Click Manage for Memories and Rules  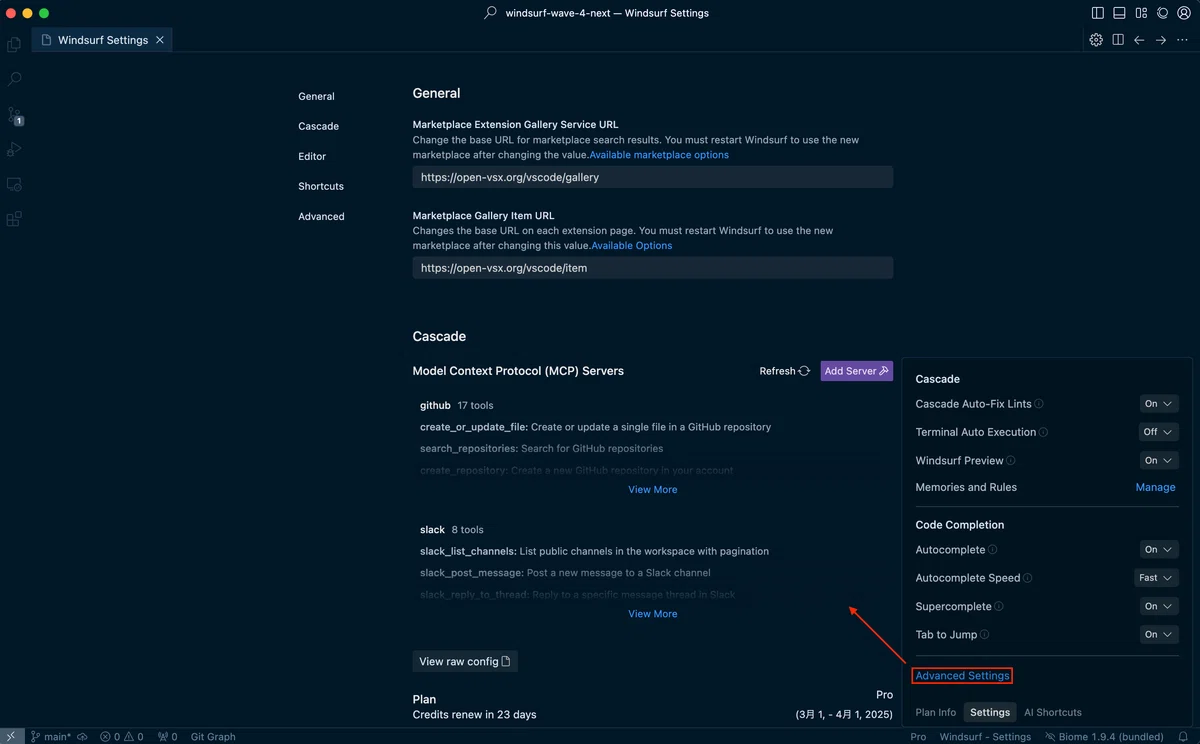point(1155,487)
